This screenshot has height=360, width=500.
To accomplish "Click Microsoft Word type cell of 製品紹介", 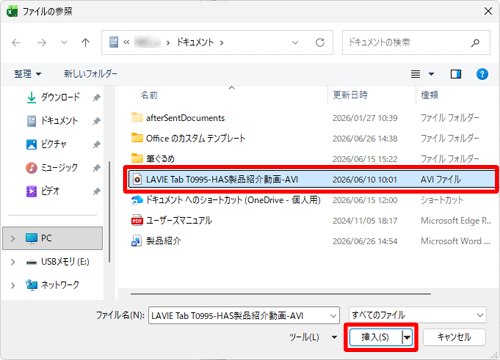I will [x=455, y=241].
